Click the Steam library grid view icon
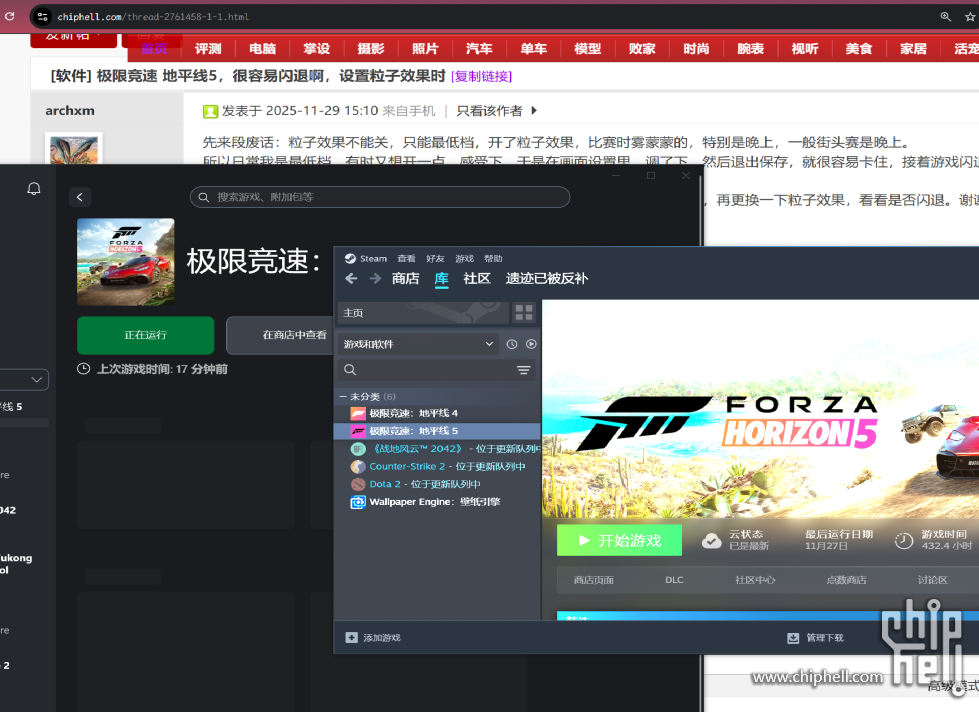Screen dimensions: 979x712 pos(524,313)
